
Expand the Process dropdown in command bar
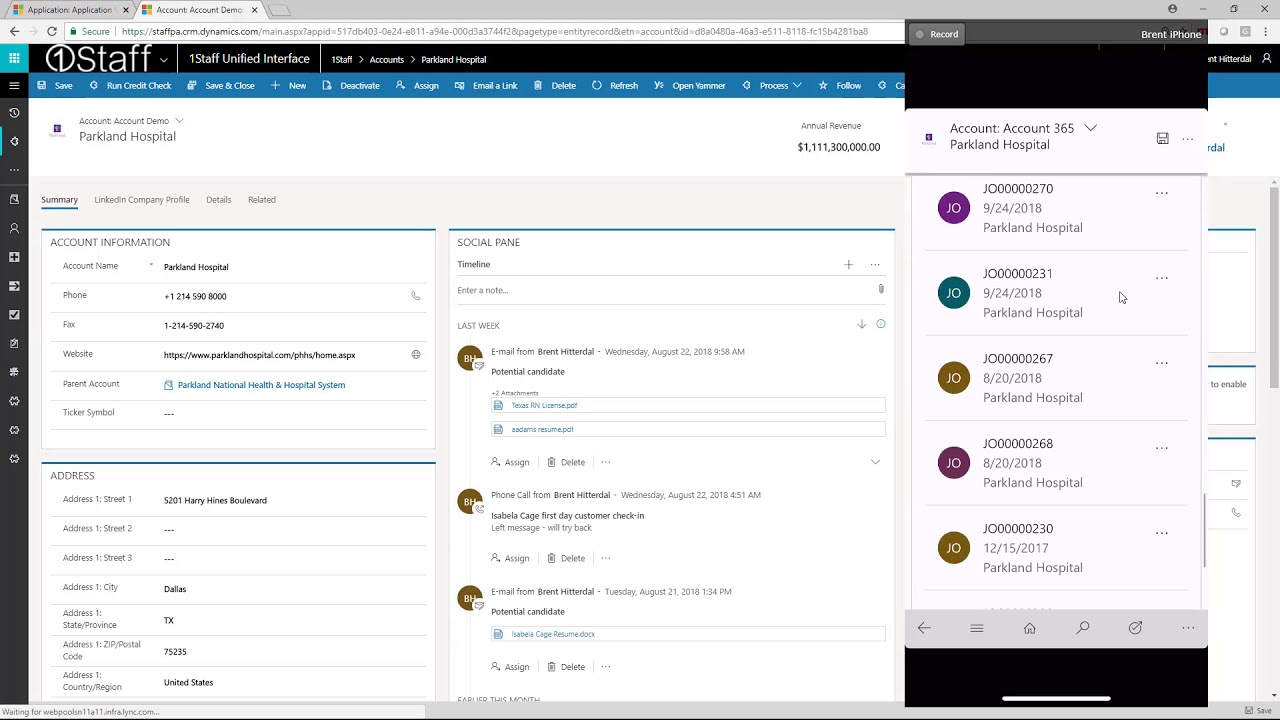point(797,86)
